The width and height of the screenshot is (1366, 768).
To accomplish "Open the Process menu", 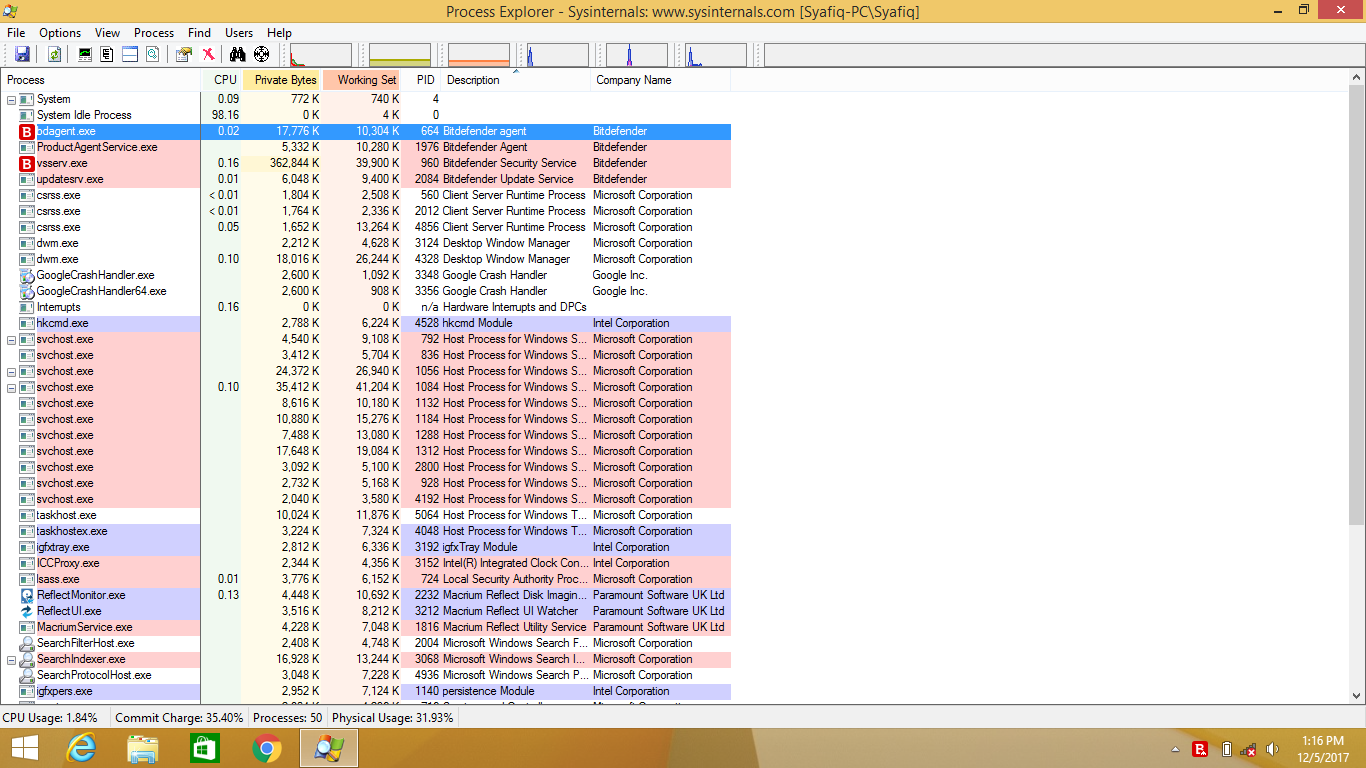I will coord(154,33).
